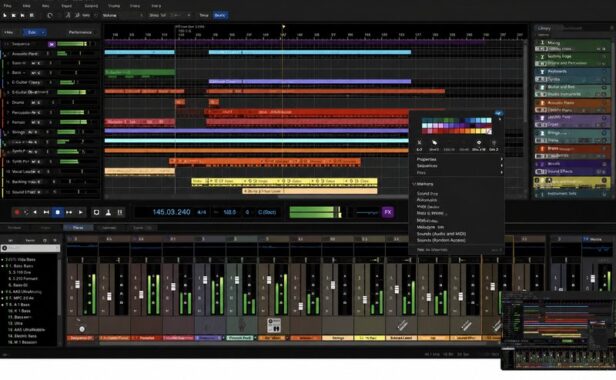
Task: Open the Help menu
Action: click(x=156, y=6)
